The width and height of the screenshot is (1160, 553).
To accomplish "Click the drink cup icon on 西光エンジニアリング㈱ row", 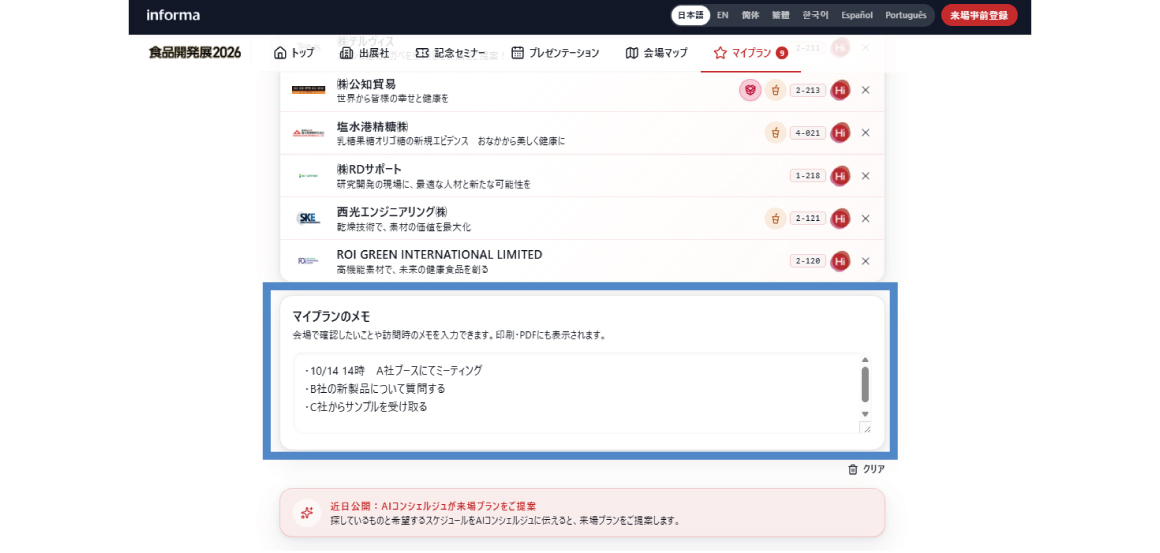I will coord(775,219).
